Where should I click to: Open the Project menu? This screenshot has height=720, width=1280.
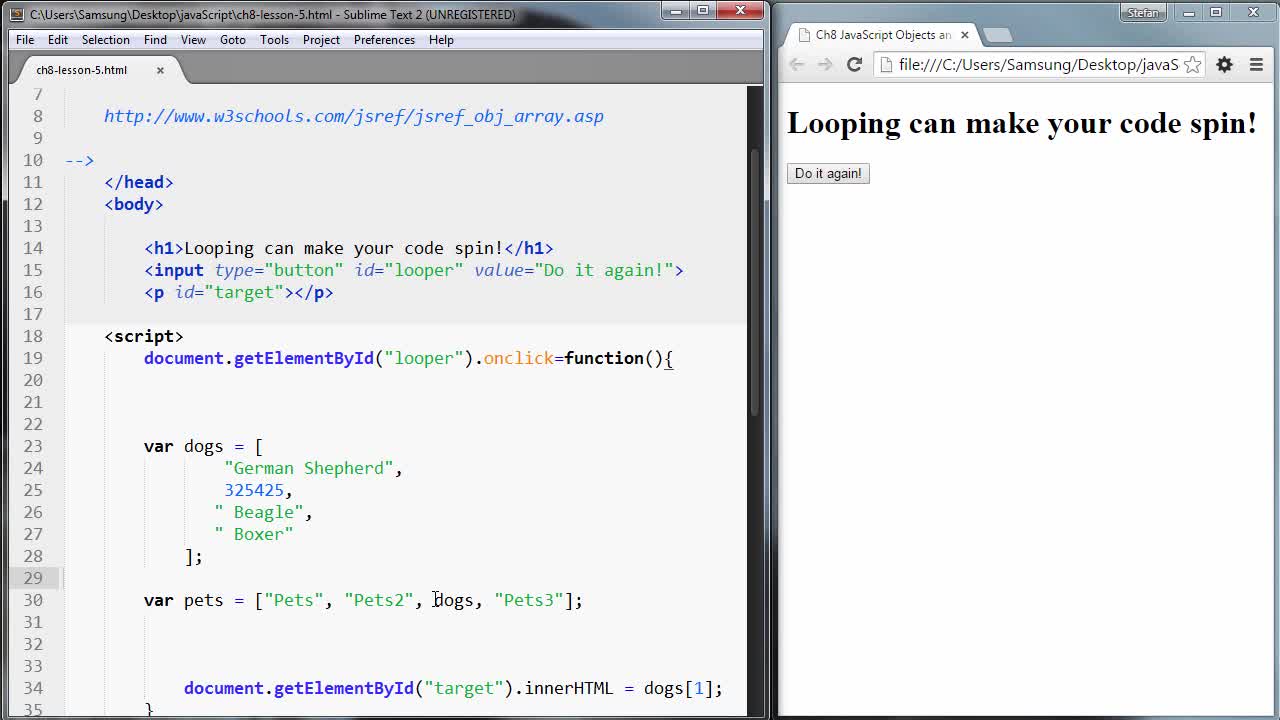tap(321, 40)
